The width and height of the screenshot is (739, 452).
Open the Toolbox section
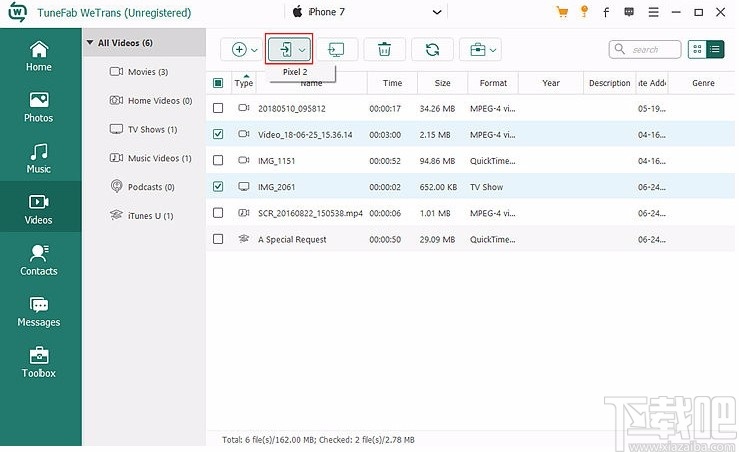pyautogui.click(x=39, y=362)
